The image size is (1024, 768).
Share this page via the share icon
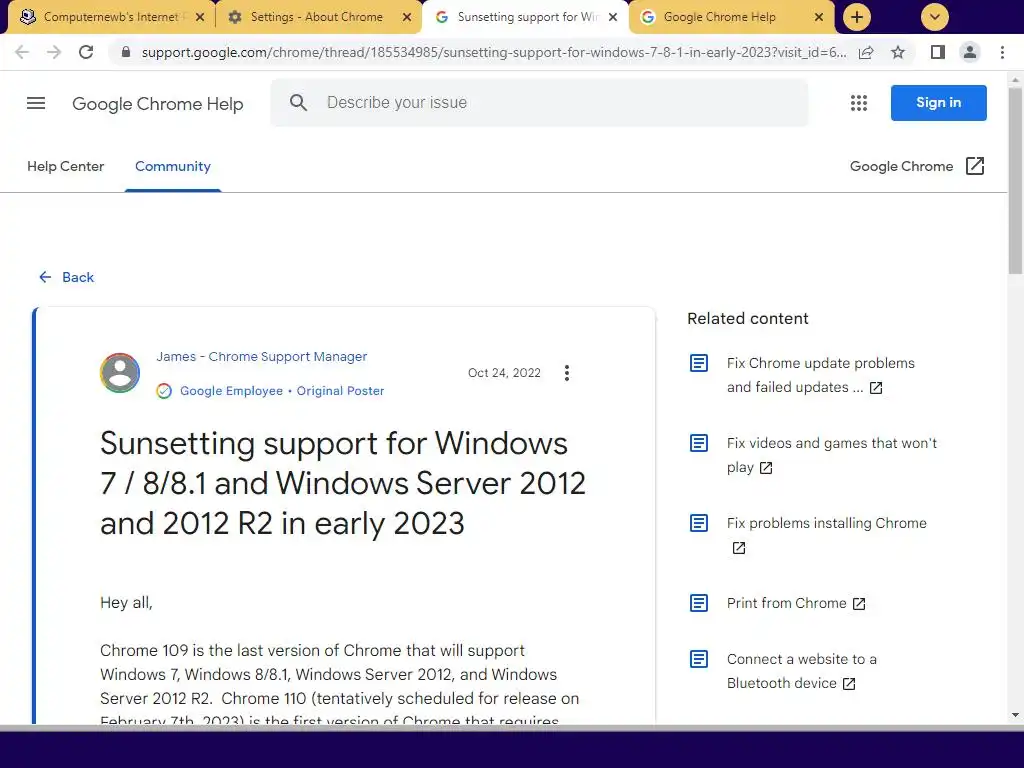tap(866, 52)
